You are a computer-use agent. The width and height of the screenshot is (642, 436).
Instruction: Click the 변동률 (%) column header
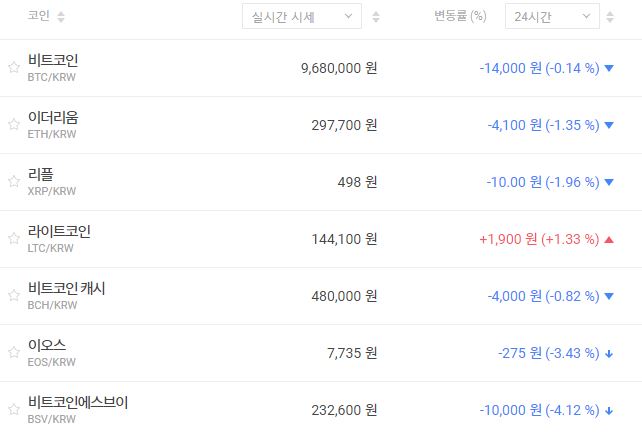coord(459,17)
